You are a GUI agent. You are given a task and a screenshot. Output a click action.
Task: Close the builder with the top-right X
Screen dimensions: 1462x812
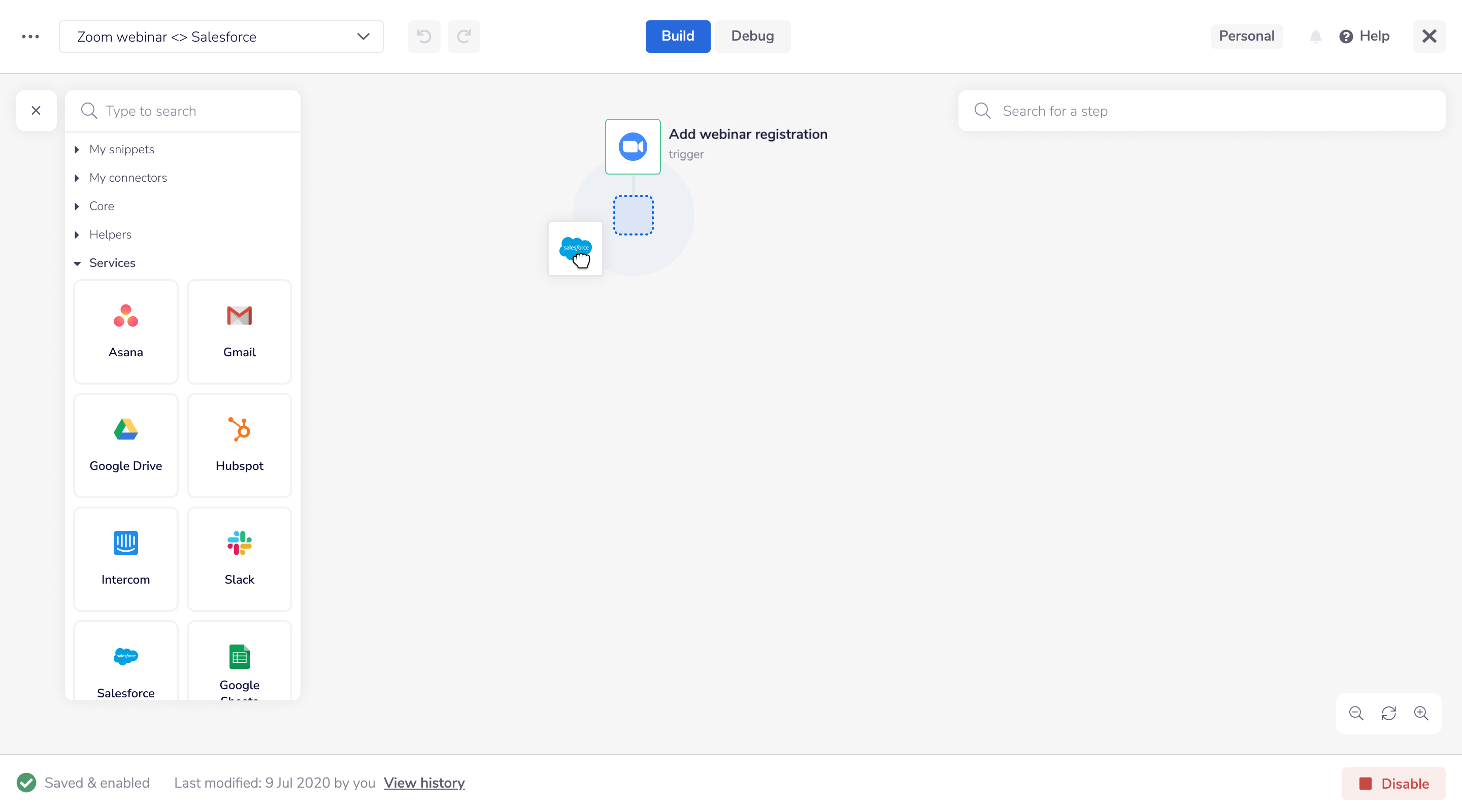pyautogui.click(x=1429, y=37)
